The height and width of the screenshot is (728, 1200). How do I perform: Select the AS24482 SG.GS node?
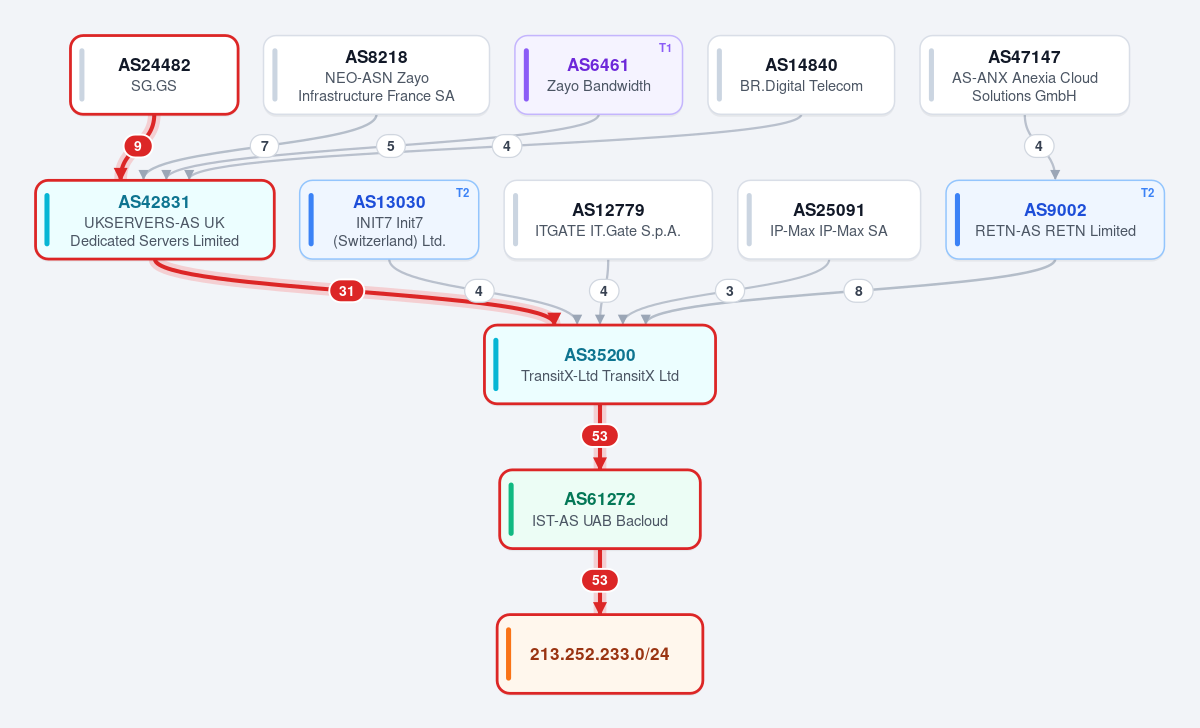pos(154,75)
